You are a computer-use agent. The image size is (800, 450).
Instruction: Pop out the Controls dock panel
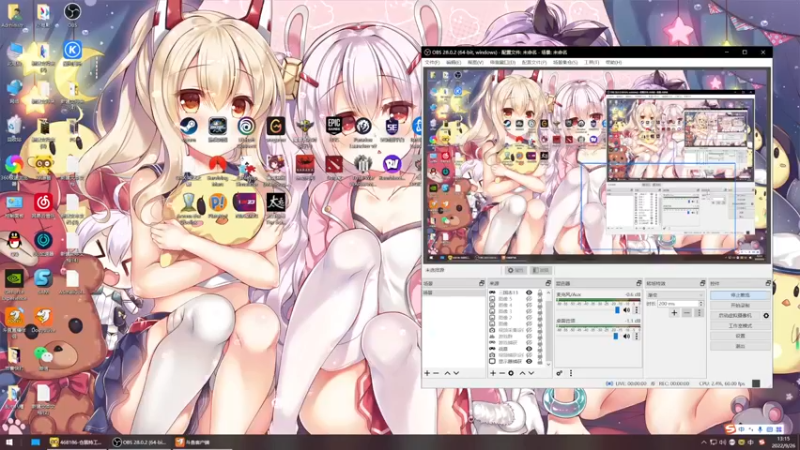pos(768,283)
